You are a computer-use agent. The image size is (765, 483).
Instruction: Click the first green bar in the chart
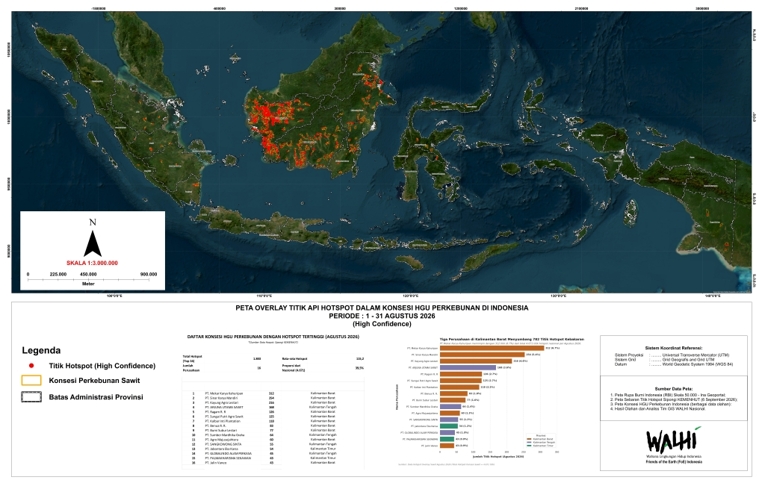(449, 426)
